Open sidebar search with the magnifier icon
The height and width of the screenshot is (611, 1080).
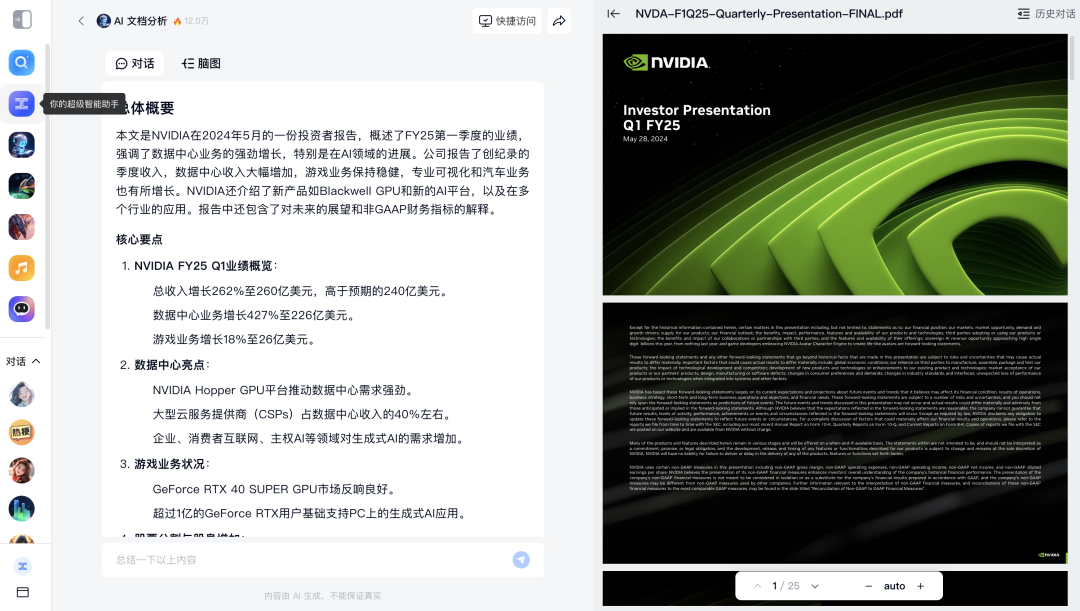point(22,62)
